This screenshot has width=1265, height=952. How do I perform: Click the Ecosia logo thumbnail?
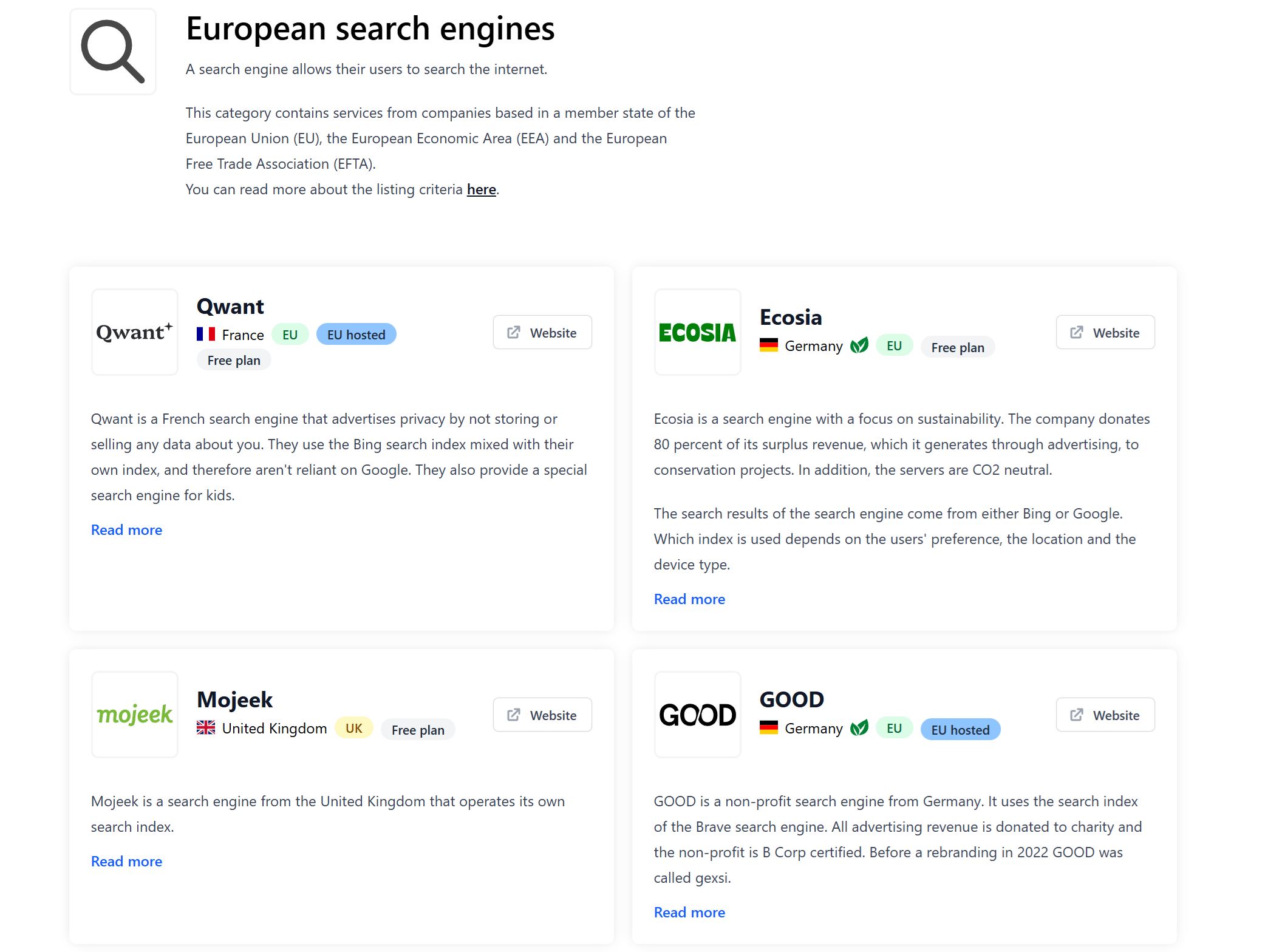tap(697, 332)
